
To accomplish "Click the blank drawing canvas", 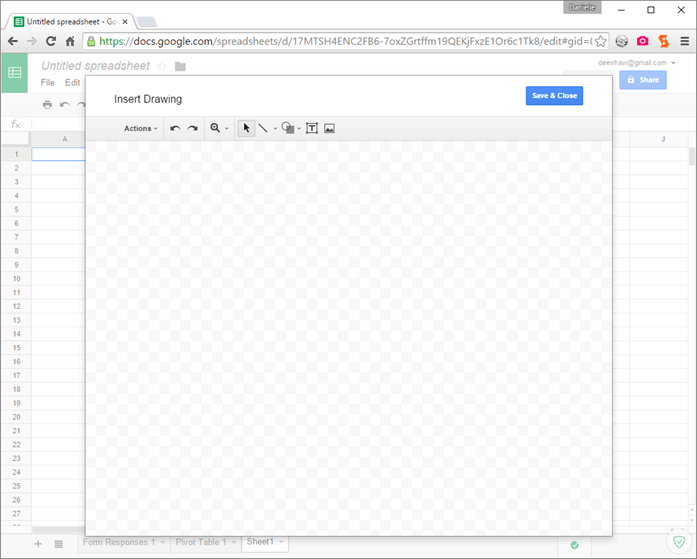I will 348,330.
